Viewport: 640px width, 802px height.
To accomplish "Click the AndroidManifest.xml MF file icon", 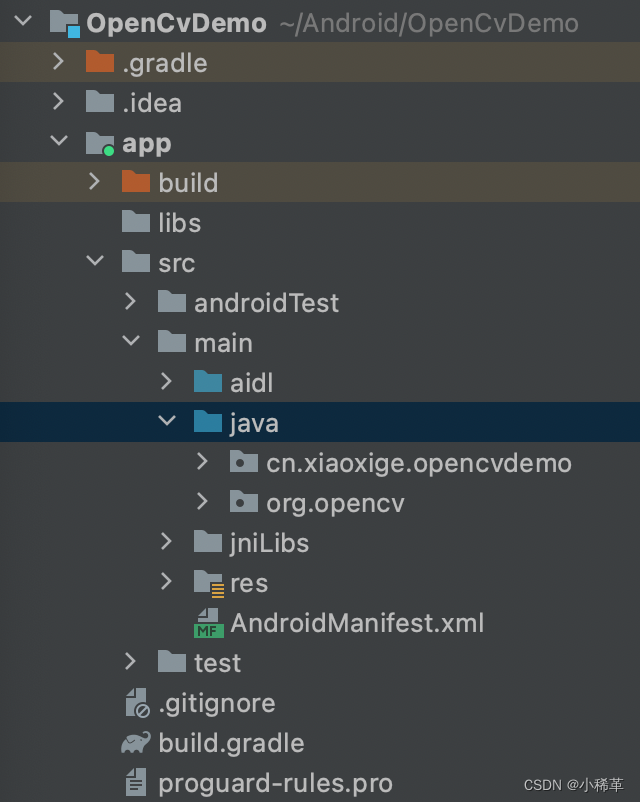I will [x=208, y=623].
